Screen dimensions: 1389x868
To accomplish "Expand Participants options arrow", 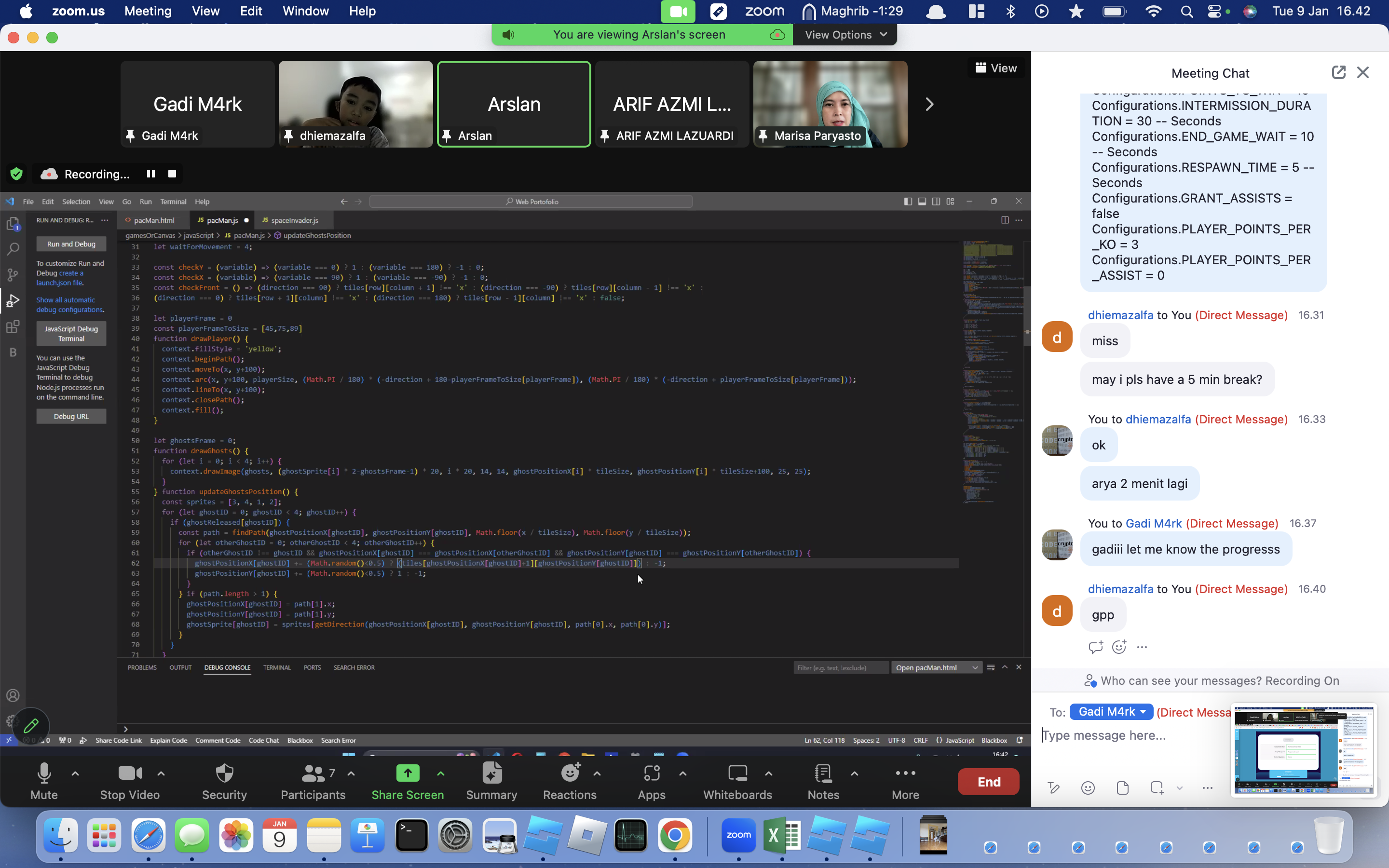I will pyautogui.click(x=351, y=773).
